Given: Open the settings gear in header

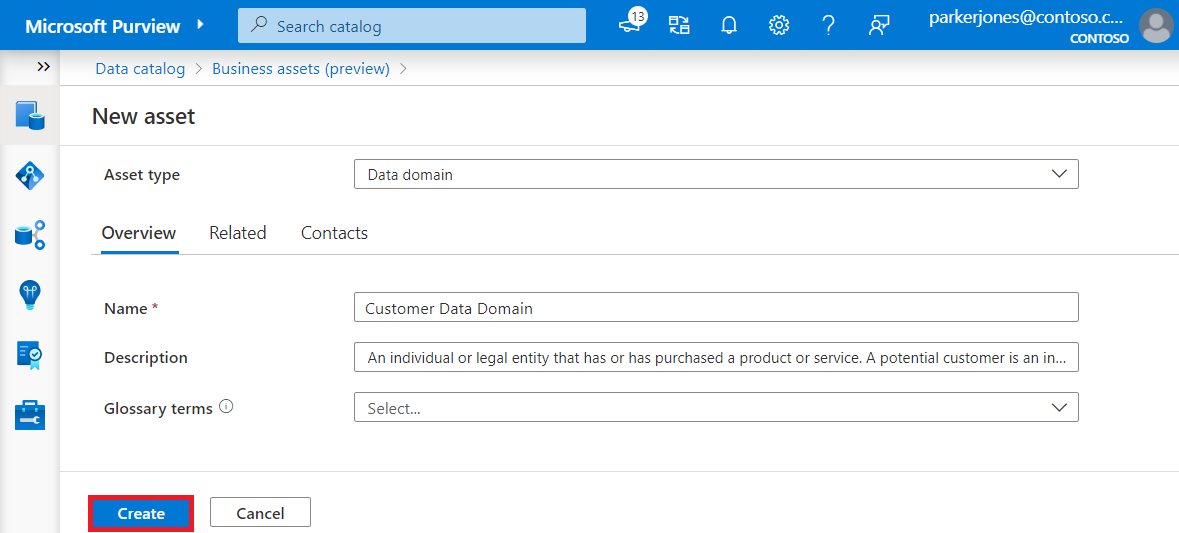Looking at the screenshot, I should pos(779,26).
